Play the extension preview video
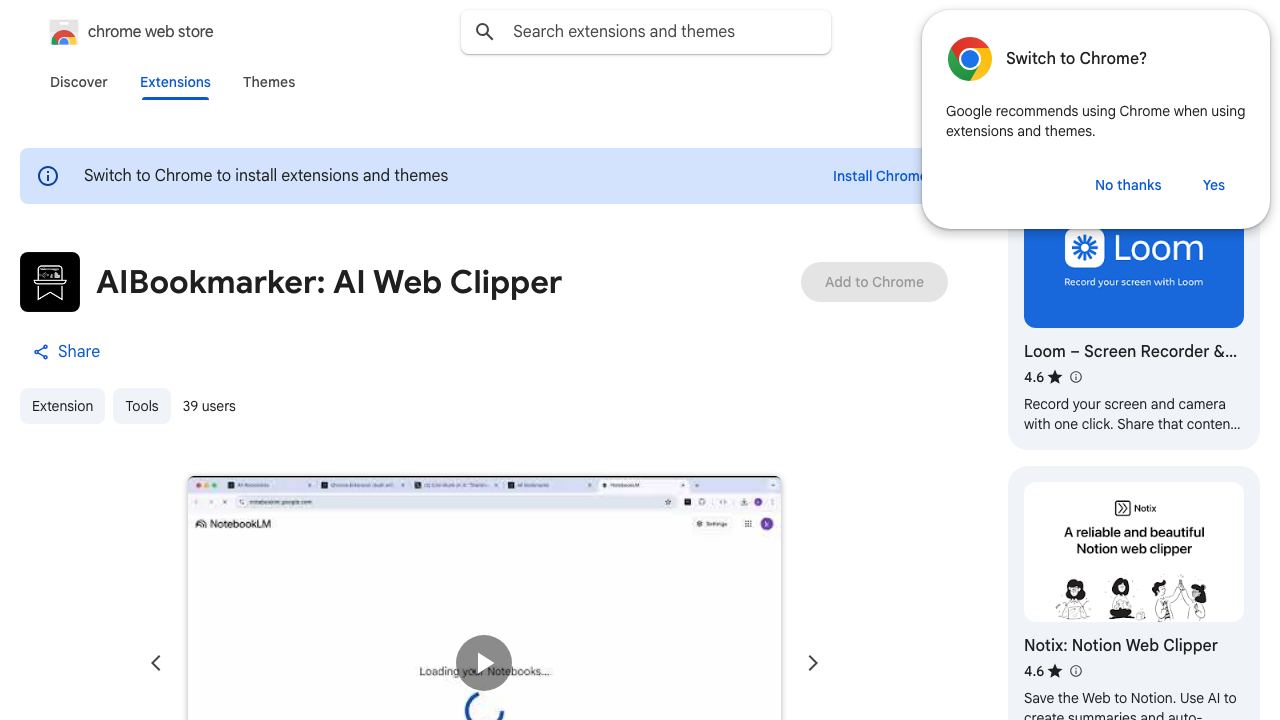 tap(484, 663)
